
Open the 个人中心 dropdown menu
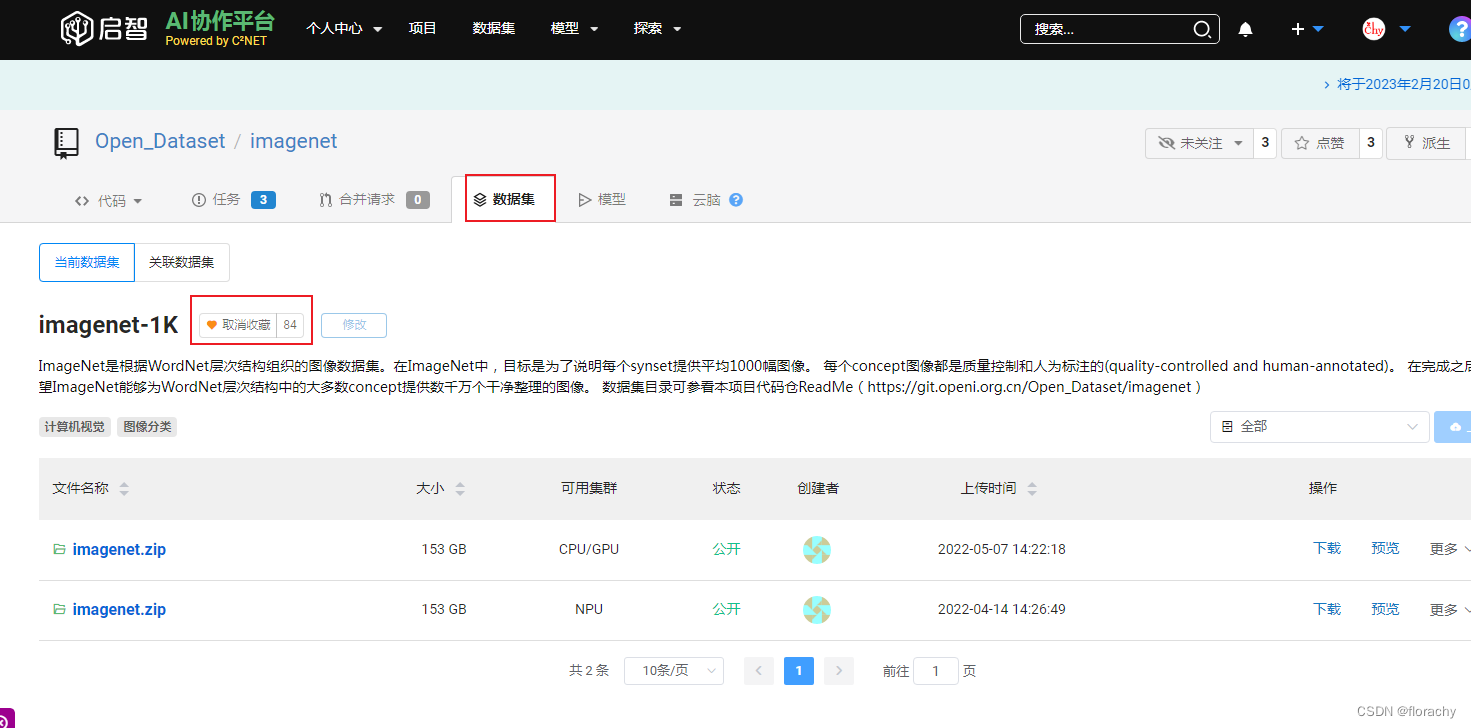tap(344, 29)
